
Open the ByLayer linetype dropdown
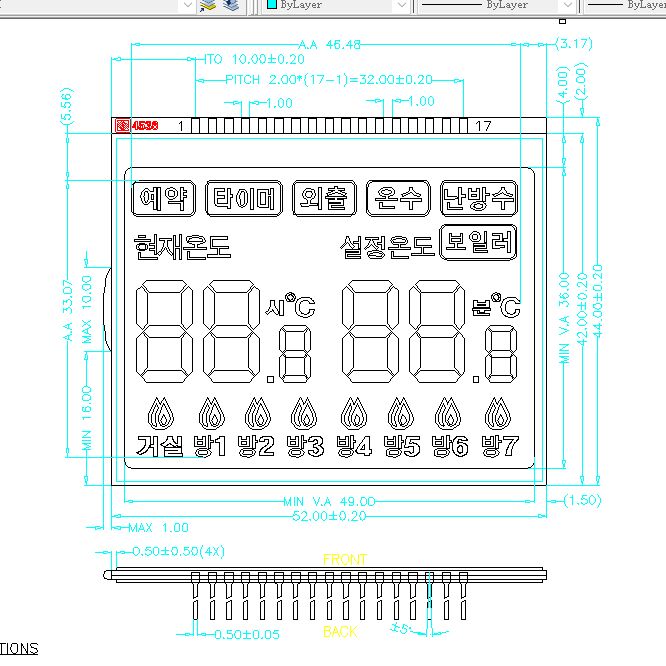[567, 5]
